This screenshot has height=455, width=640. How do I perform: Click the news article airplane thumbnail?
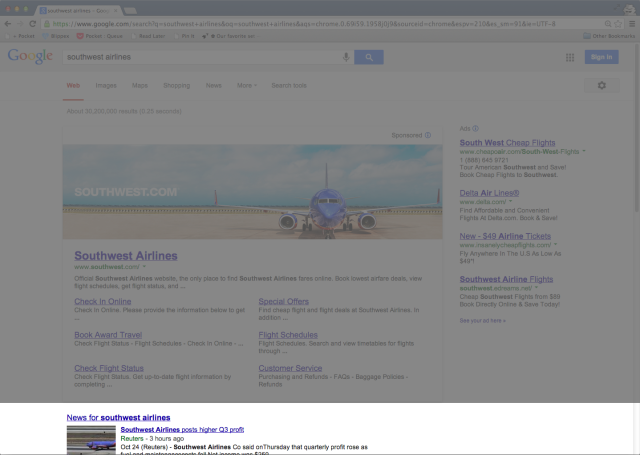(91, 440)
